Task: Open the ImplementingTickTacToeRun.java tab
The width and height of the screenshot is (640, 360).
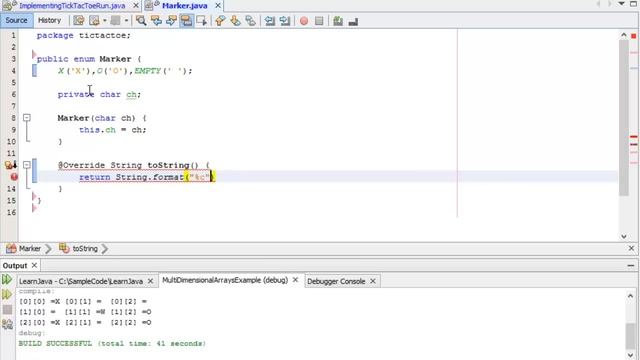Action: 72,6
